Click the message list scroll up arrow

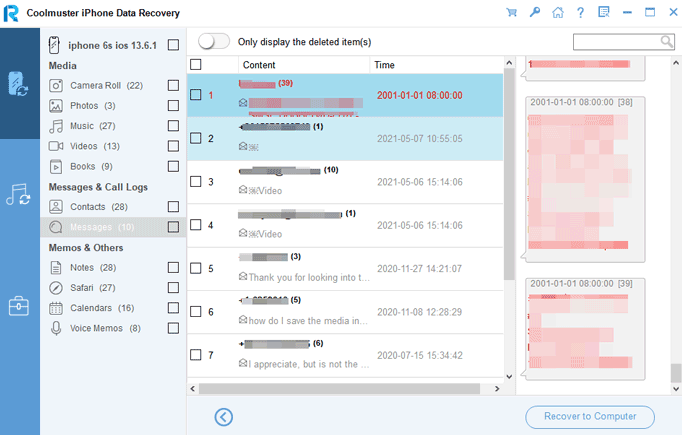point(509,64)
